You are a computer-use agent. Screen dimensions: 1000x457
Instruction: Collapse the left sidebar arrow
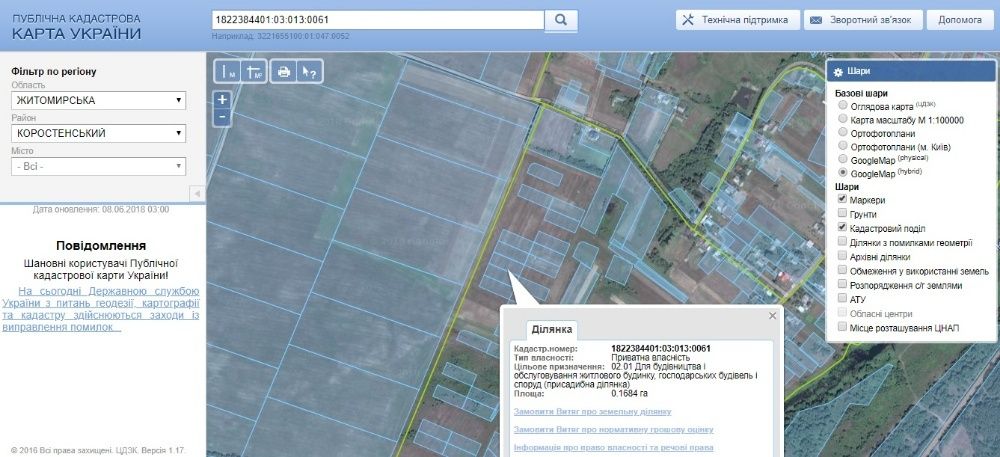coord(198,193)
